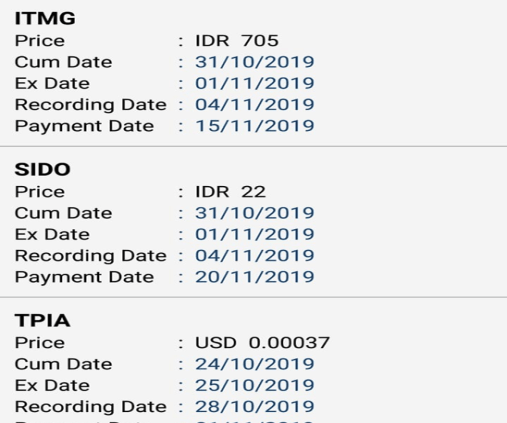
Task: Open the SIDO dividend entry
Action: pyautogui.click(x=253, y=222)
